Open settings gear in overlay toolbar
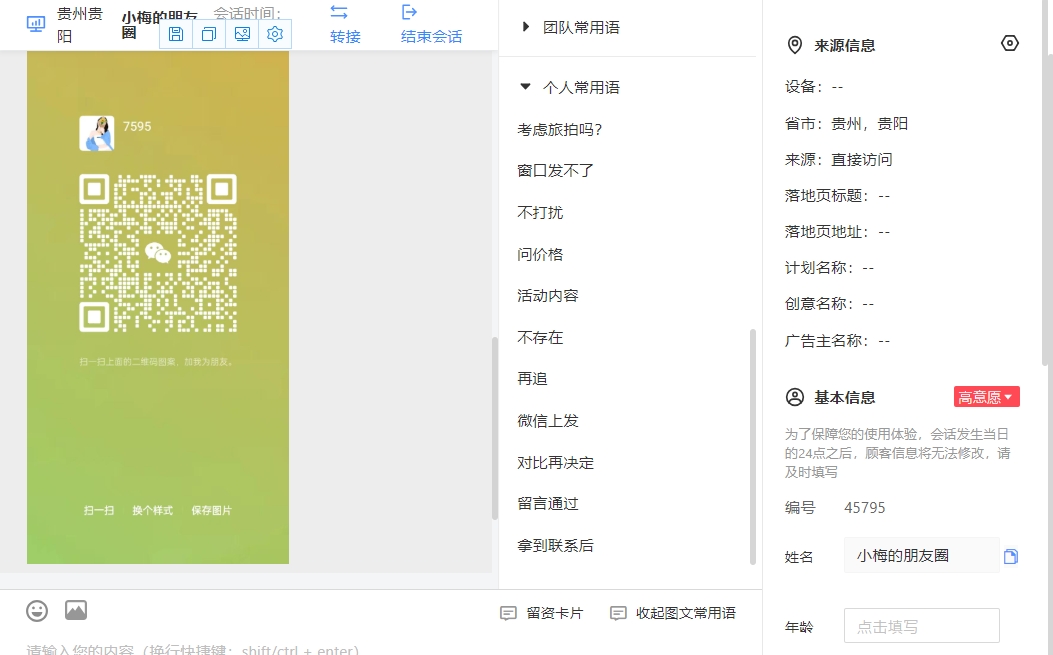Viewport: 1053px width, 655px height. pos(275,34)
